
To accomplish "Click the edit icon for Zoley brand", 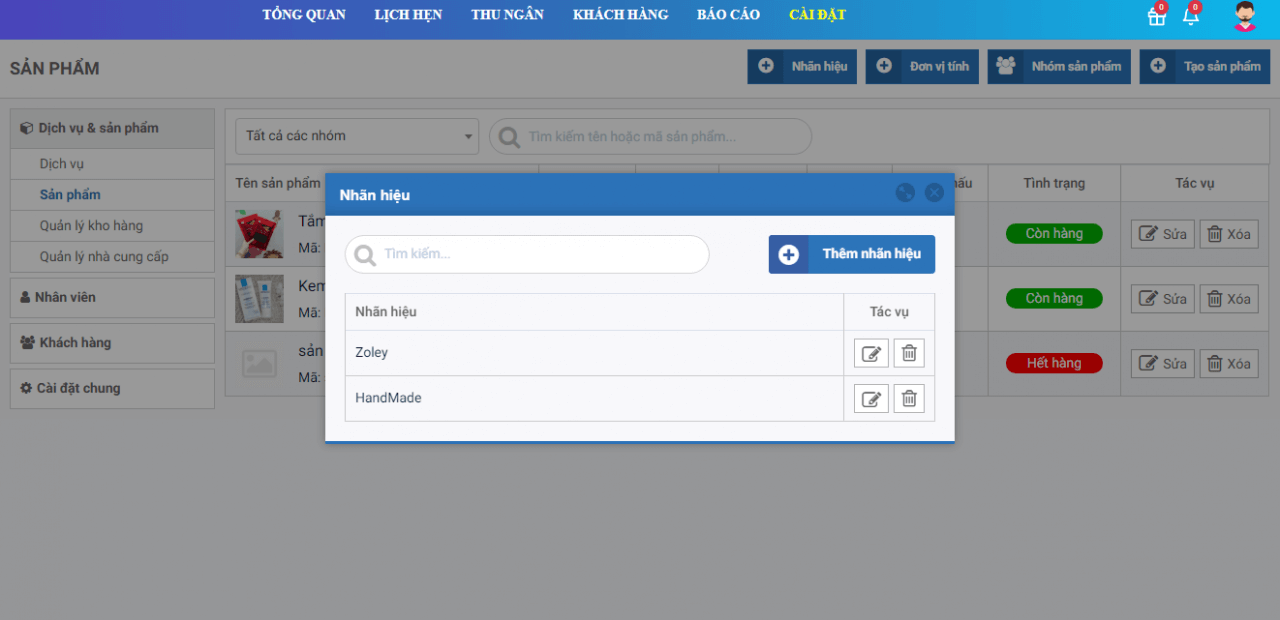I will click(x=871, y=353).
